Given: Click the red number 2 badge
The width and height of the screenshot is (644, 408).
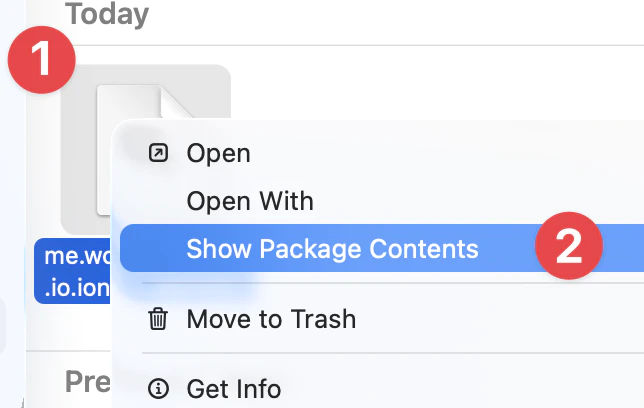Looking at the screenshot, I should [x=569, y=248].
